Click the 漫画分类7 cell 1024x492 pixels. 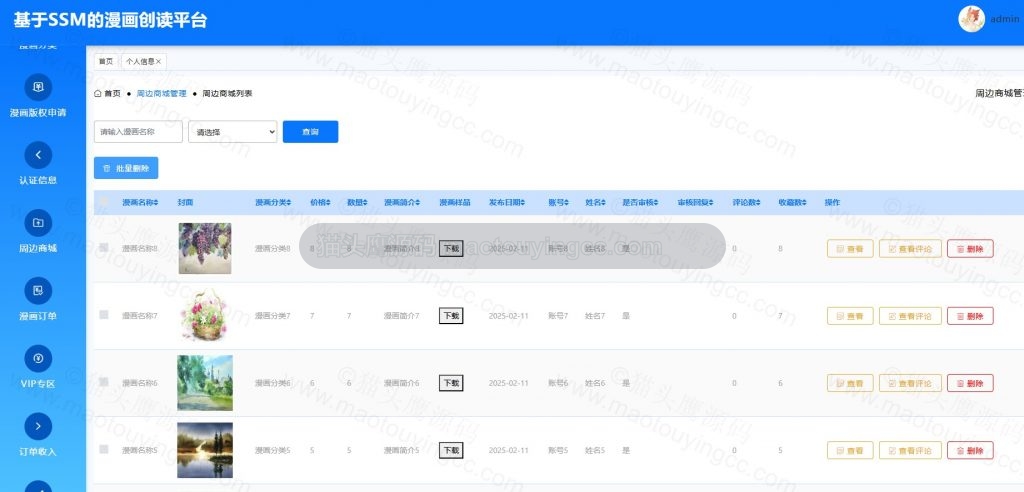click(x=272, y=316)
